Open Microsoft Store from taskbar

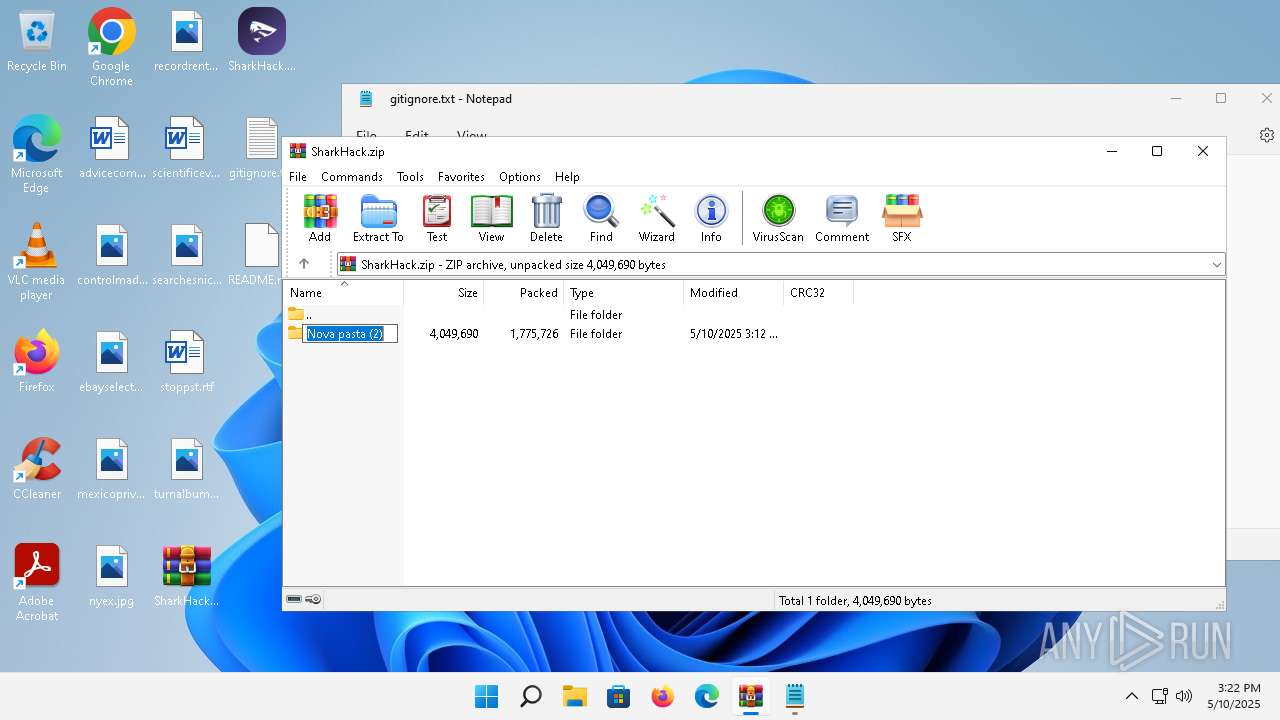coord(619,696)
